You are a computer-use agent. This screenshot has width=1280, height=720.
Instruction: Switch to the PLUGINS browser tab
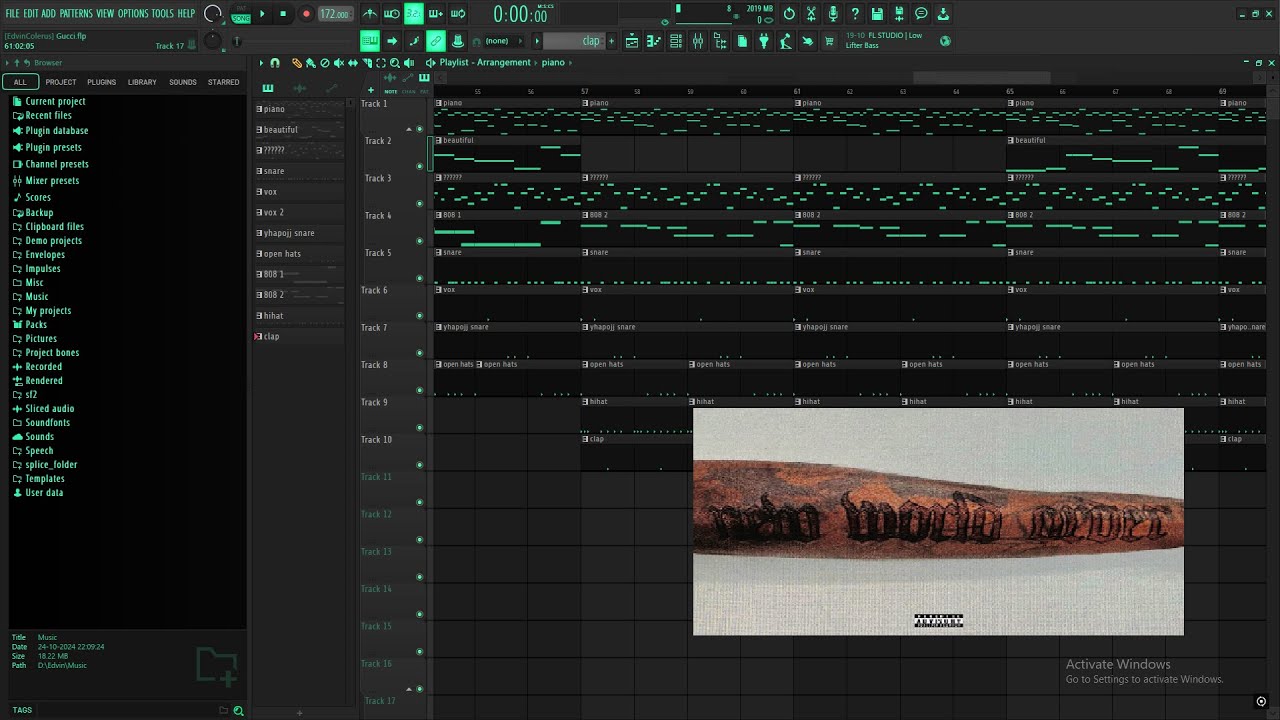[x=101, y=82]
